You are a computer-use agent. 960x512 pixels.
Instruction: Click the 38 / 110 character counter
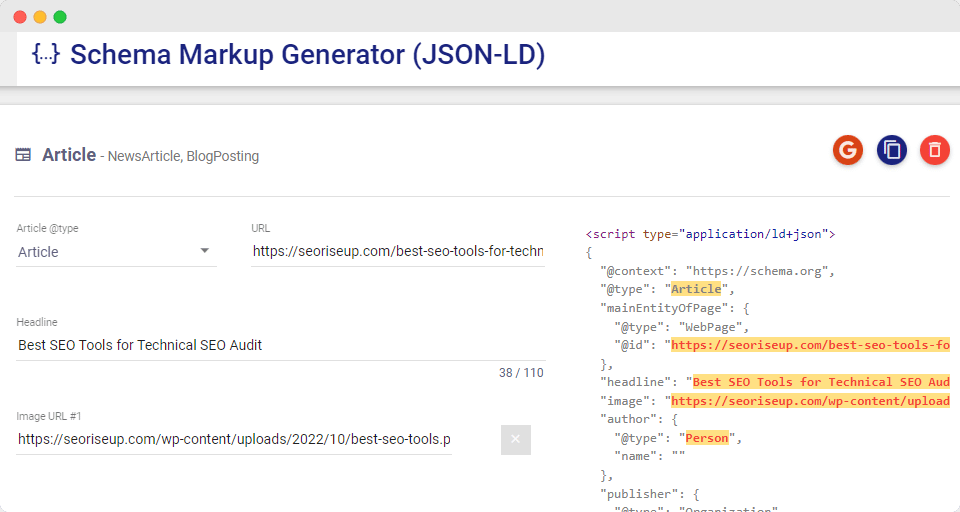[x=521, y=372]
